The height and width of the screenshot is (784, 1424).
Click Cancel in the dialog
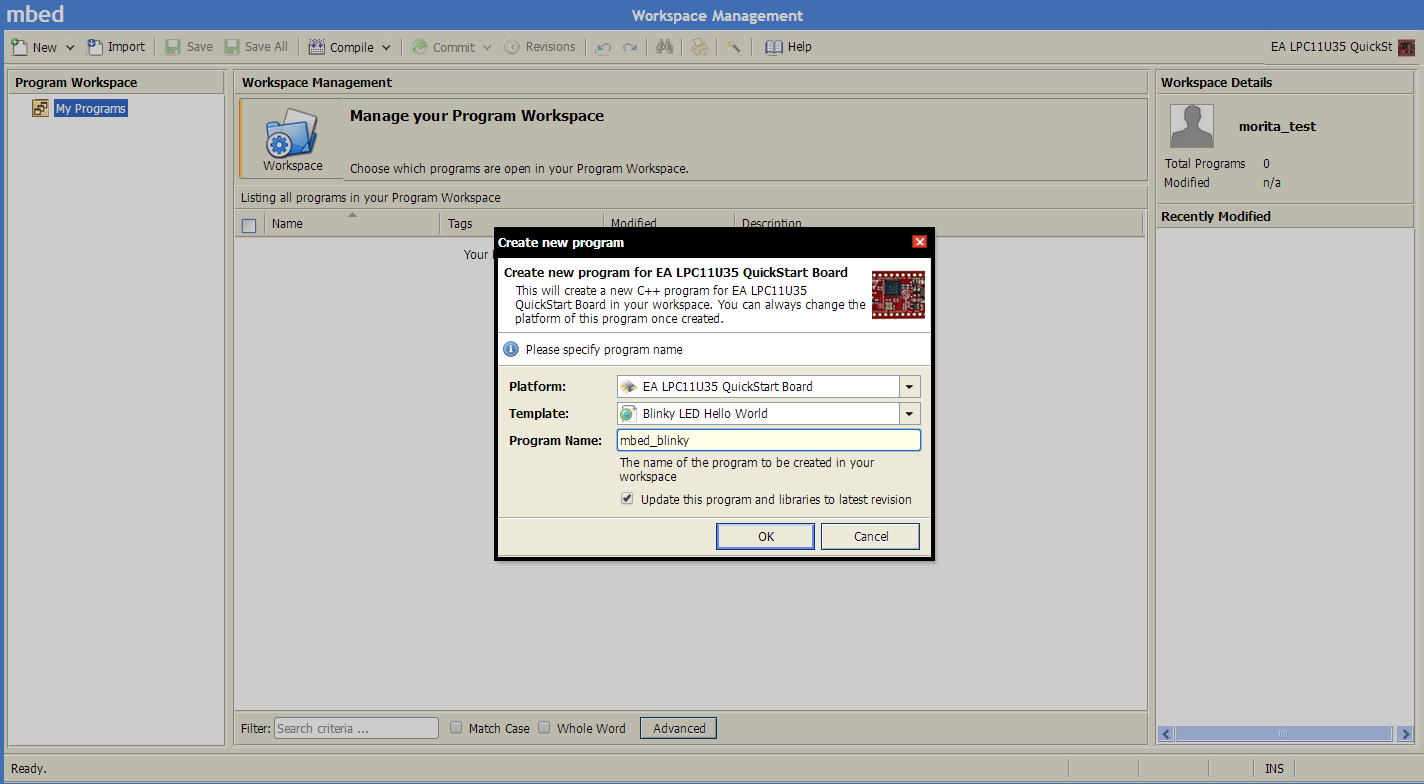tap(870, 536)
